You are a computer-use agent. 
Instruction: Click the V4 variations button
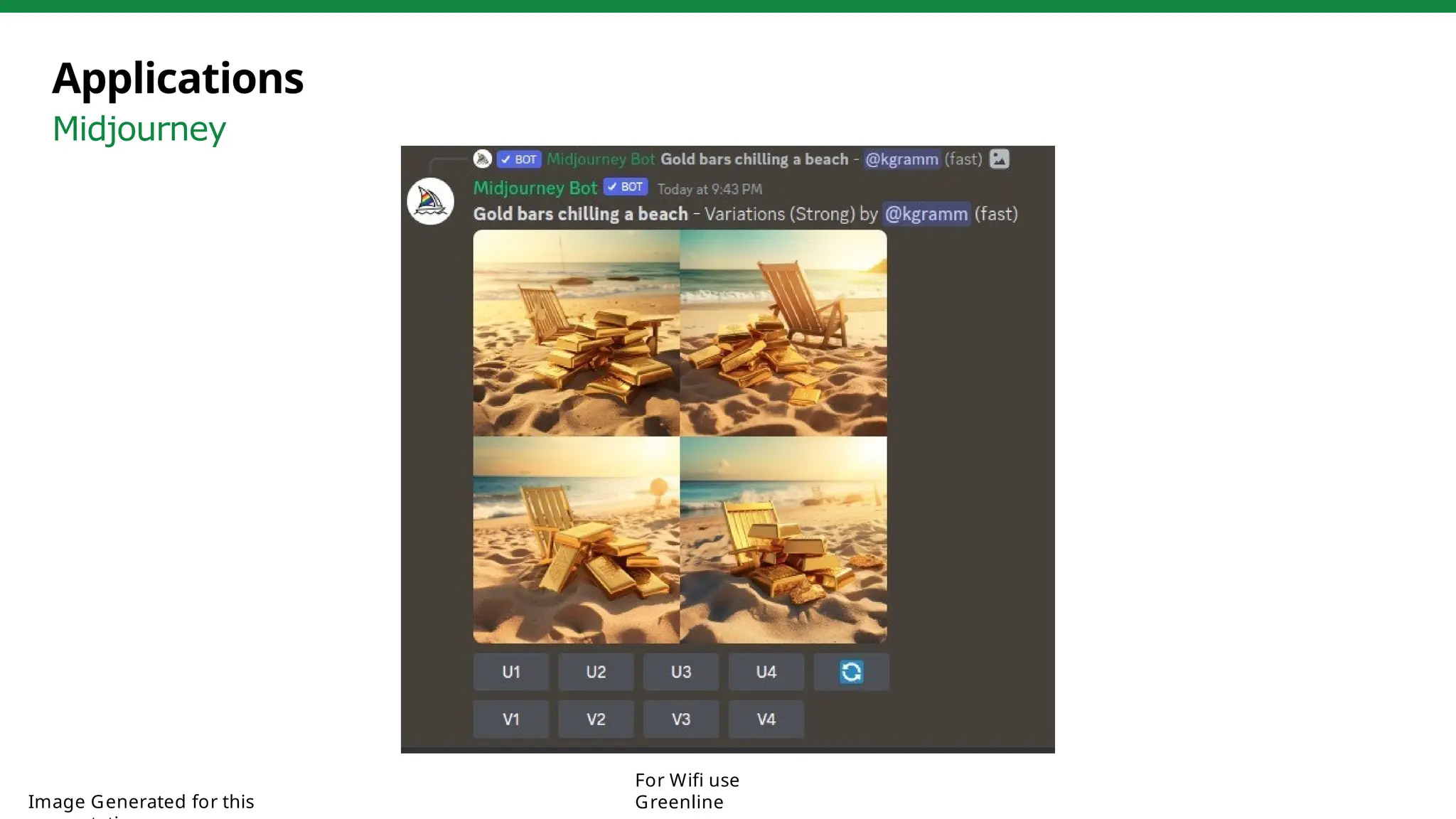(x=766, y=719)
